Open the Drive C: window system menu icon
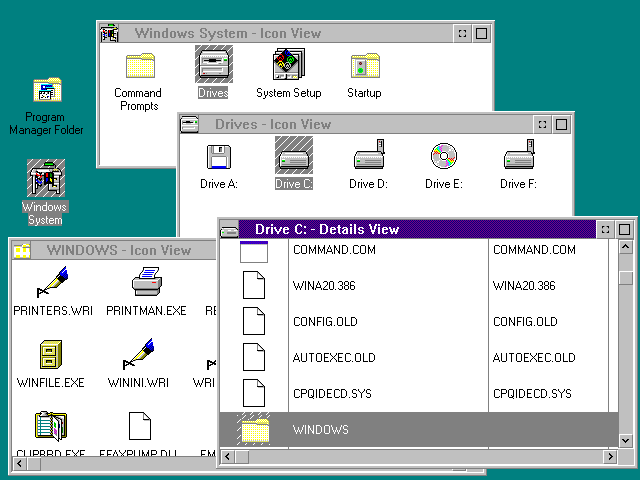Viewport: 640px width, 480px height. coord(230,229)
